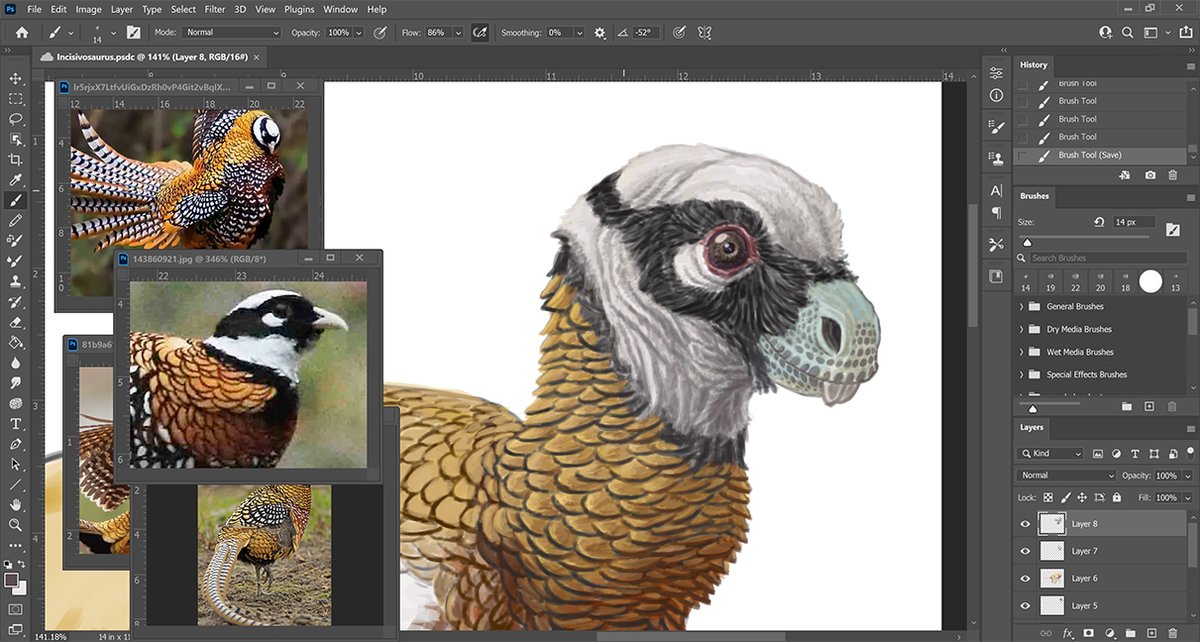Expand Special Effects Brushes folder
Screen dimensions: 1200x642
point(1021,374)
